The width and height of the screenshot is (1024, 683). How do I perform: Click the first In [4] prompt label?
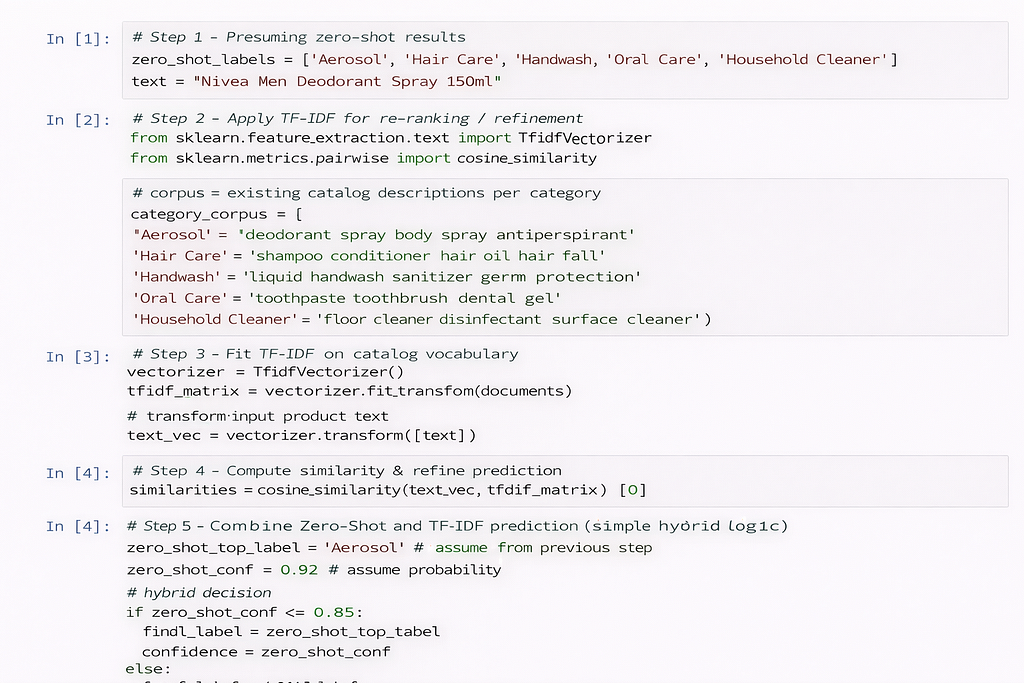[x=78, y=473]
